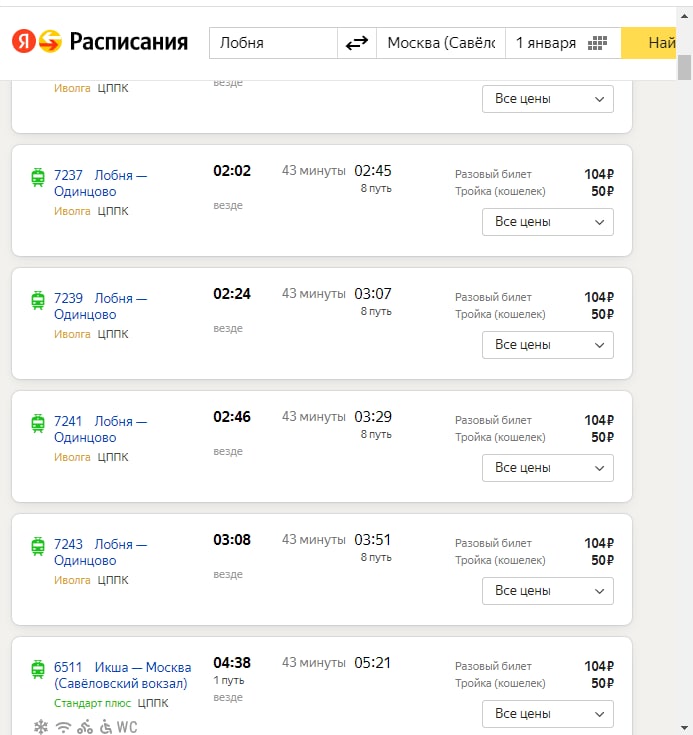Open 6511 Икша — Москва route link
This screenshot has height=735, width=693.
point(122,675)
